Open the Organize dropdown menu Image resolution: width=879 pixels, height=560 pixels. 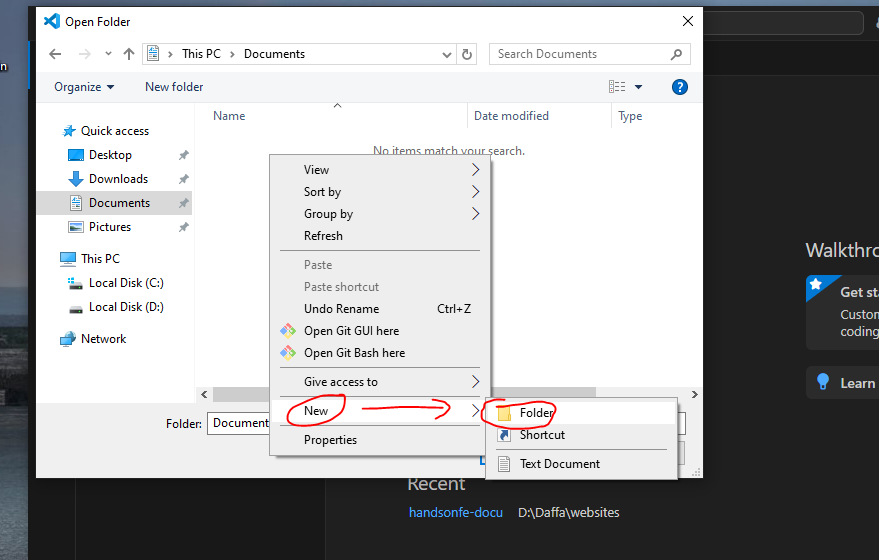click(84, 87)
